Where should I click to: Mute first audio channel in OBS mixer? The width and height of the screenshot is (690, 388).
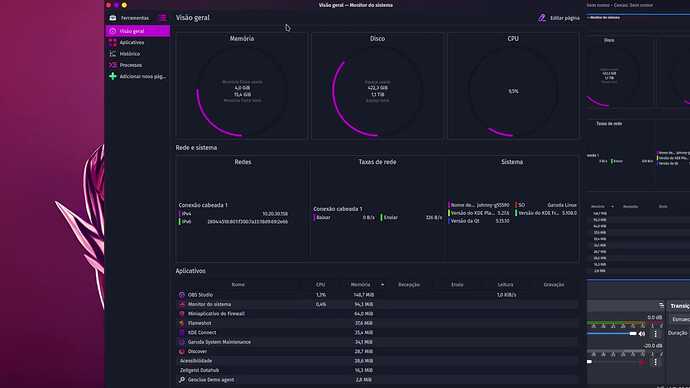click(x=642, y=334)
